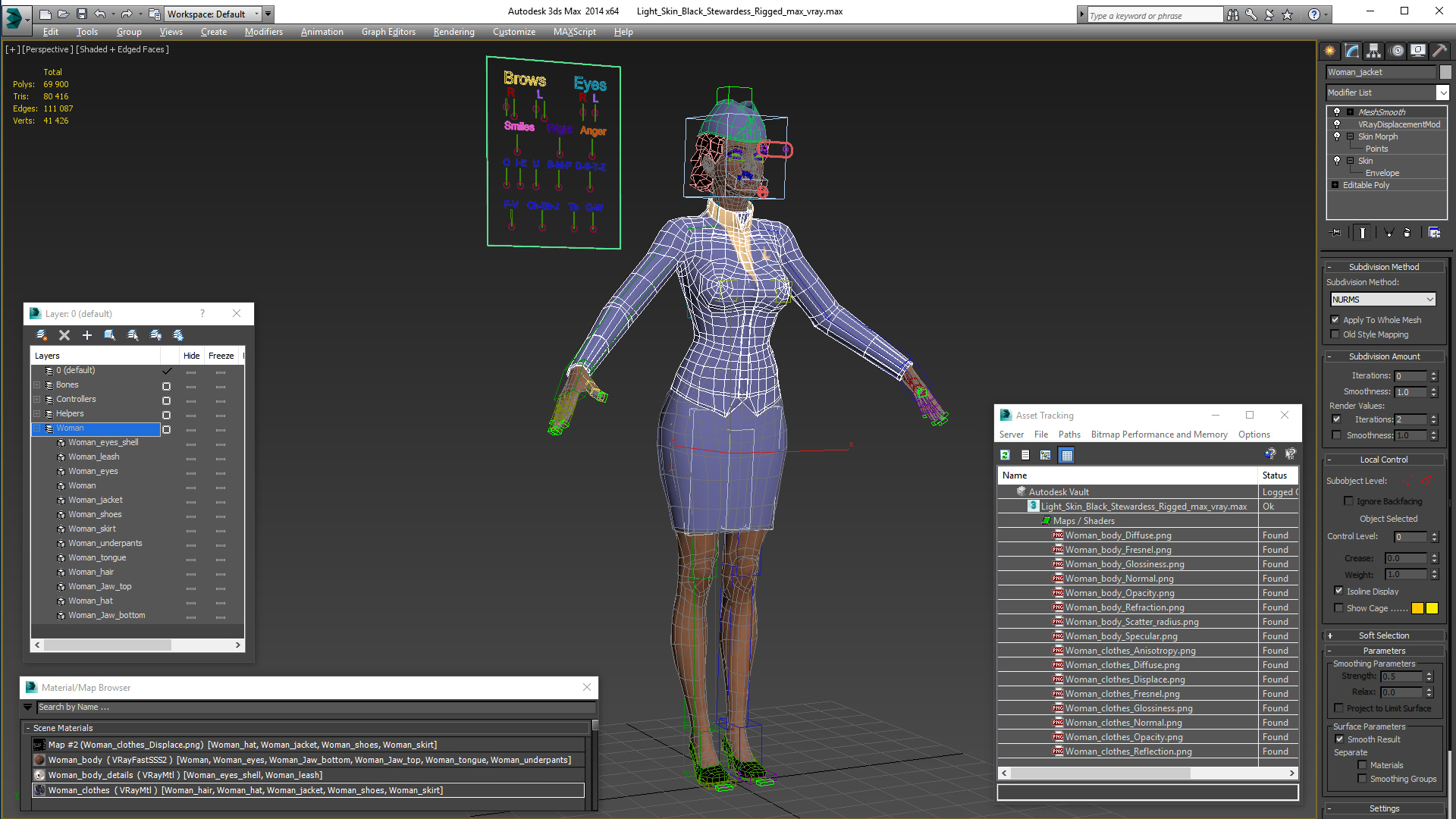This screenshot has height=819, width=1456.
Task: Toggle Old Style Mapping checkbox
Action: (1335, 334)
